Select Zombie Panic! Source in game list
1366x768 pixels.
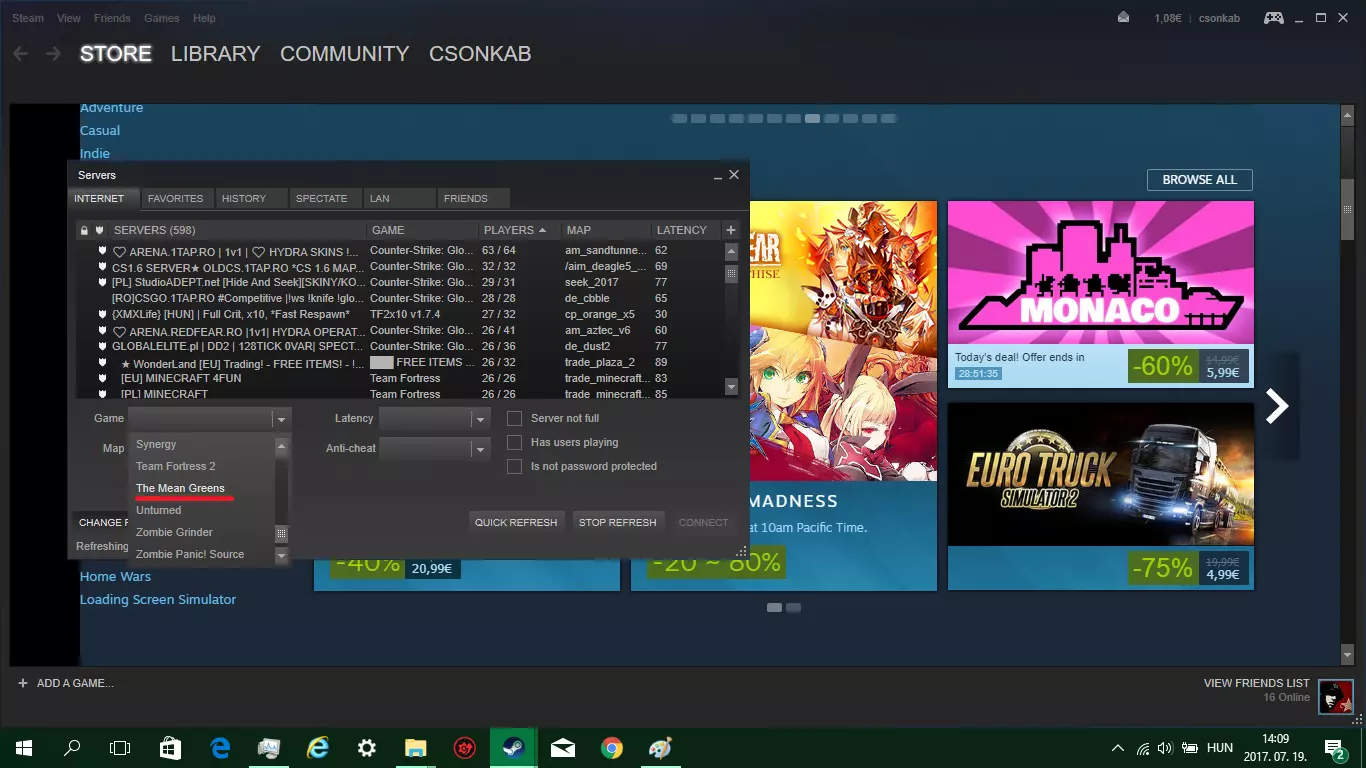tap(190, 554)
